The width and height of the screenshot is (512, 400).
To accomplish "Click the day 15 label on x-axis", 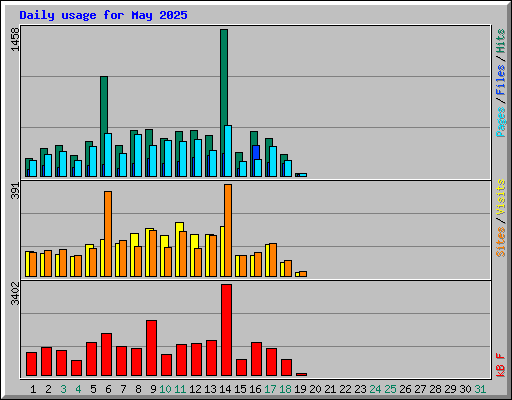I will click(x=240, y=389).
